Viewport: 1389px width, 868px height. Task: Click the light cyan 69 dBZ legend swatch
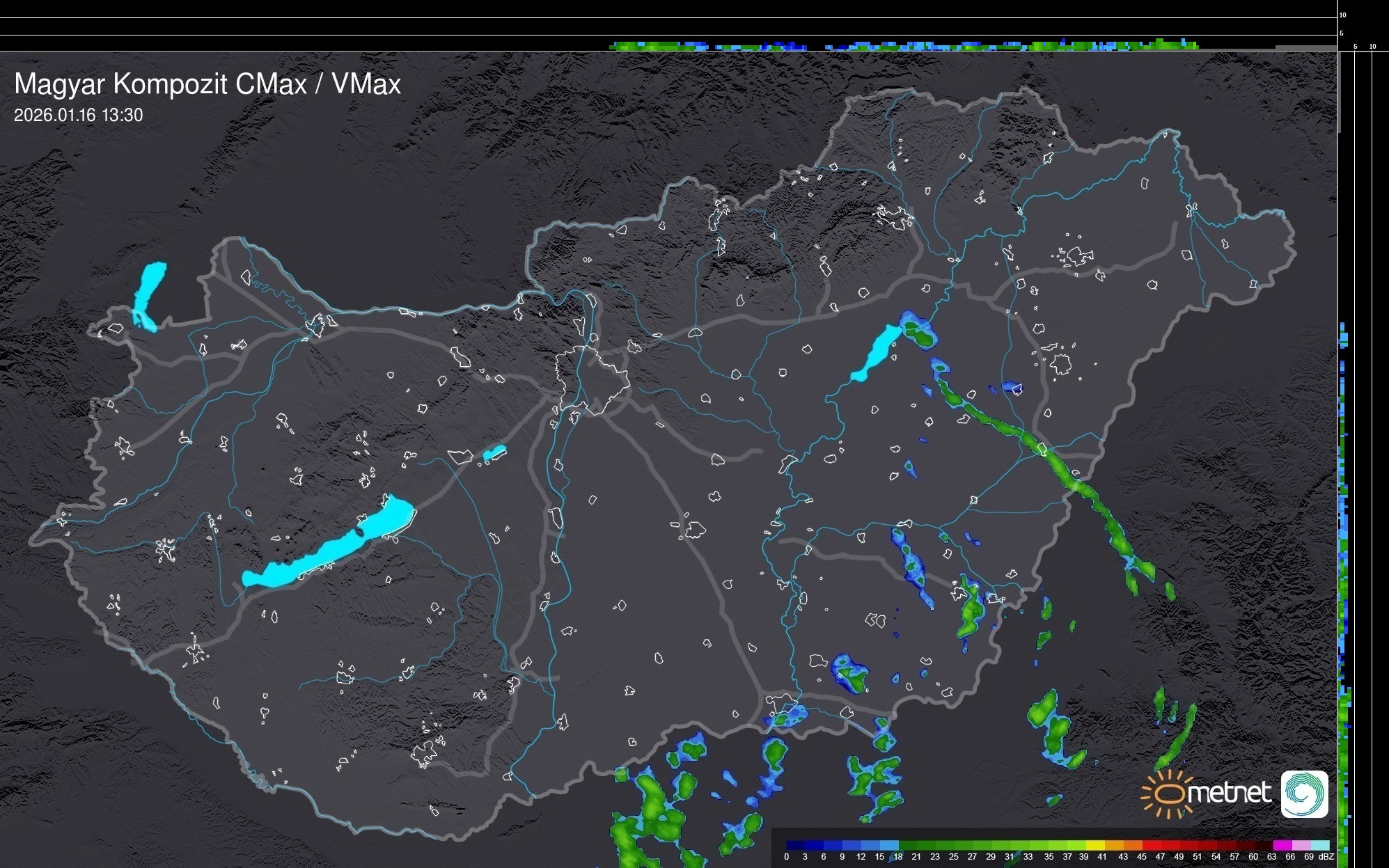1319,846
